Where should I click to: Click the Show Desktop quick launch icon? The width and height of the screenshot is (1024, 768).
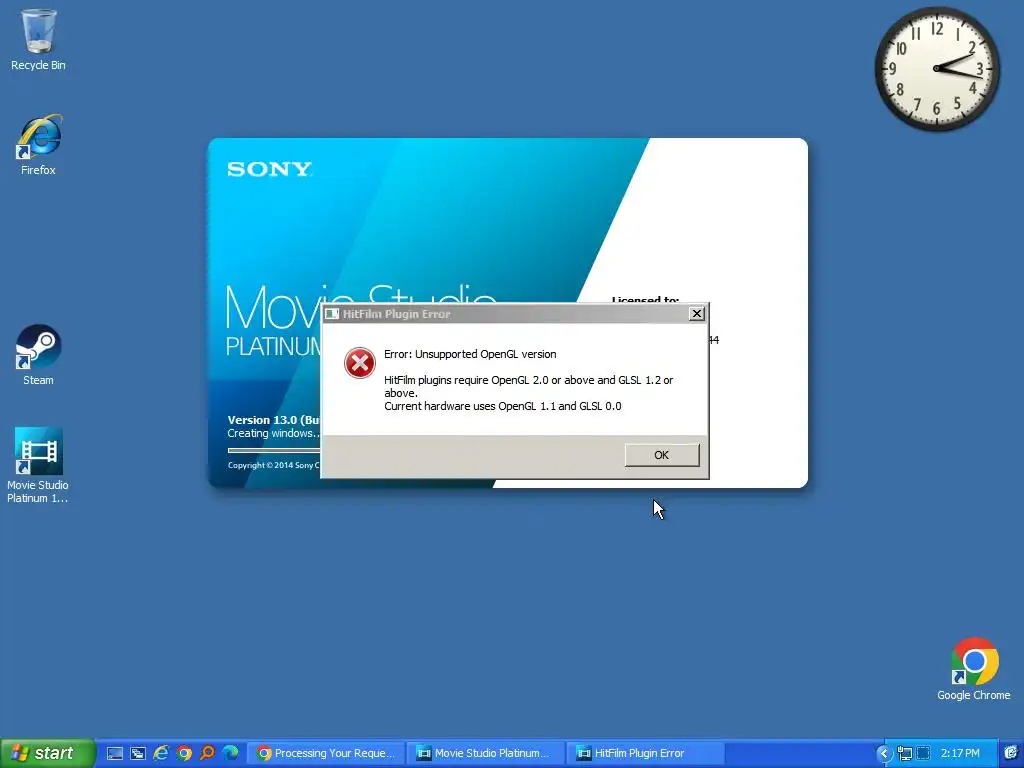115,754
